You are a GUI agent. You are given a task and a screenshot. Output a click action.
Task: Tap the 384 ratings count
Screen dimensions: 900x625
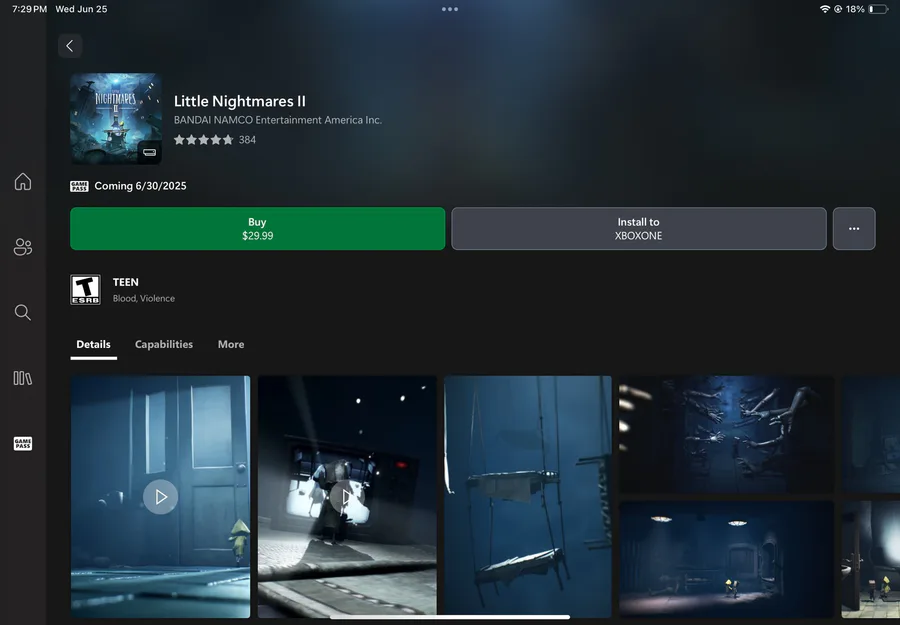coord(247,139)
